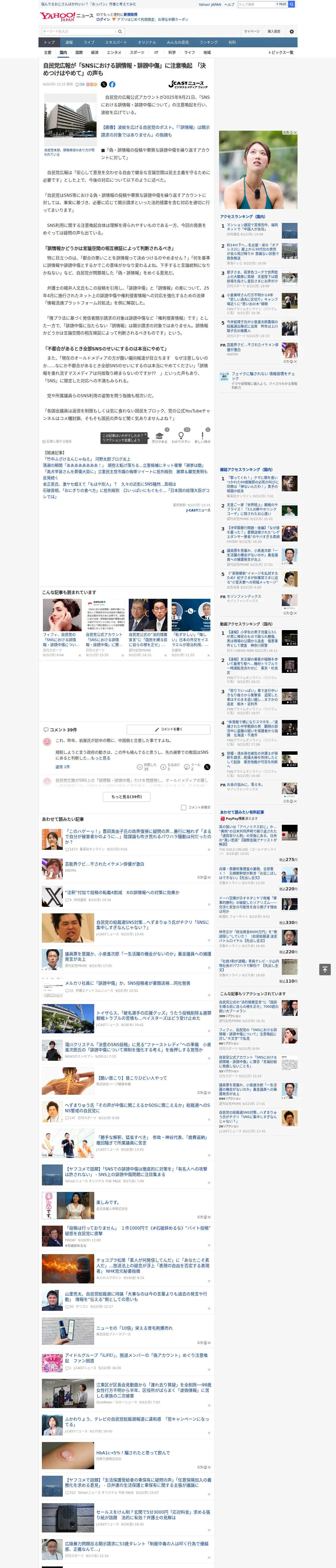Click the 有料 navigation tab
336x1568 pixels.
tap(232, 43)
